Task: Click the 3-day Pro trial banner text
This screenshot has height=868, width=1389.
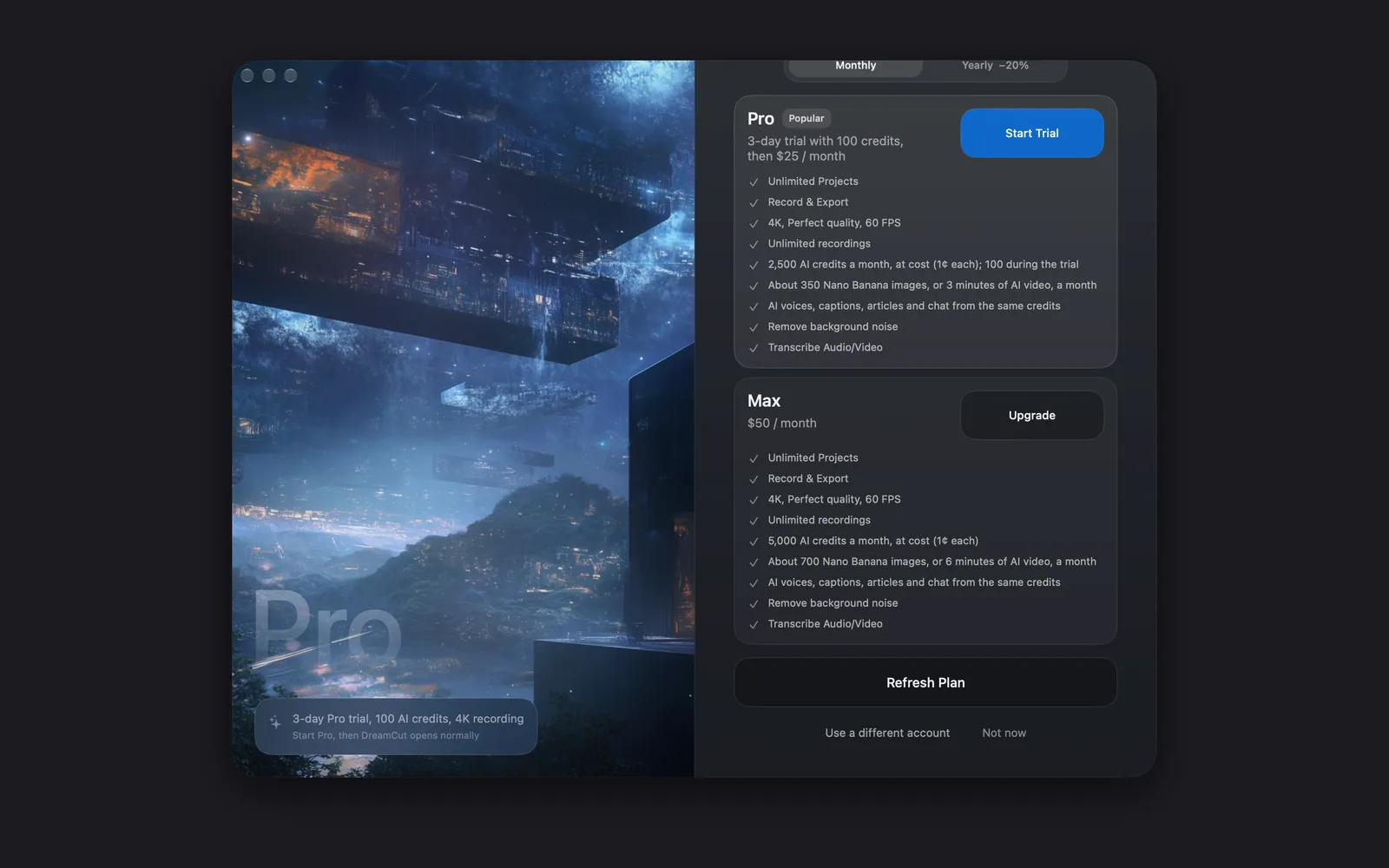Action: [x=408, y=719]
